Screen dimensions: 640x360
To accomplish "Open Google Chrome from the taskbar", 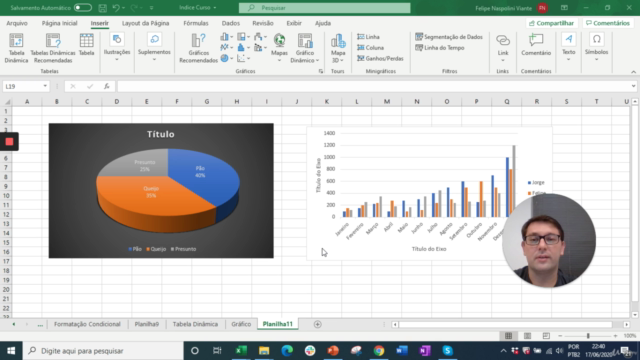I will point(379,351).
